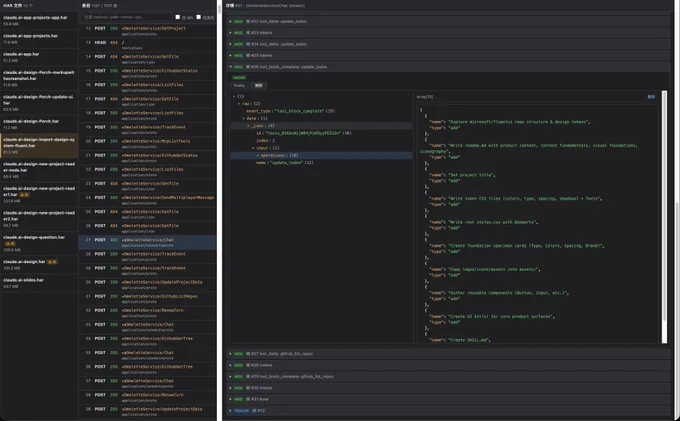Expand the TRAILER frame #32
This screenshot has height=421, width=680.
tap(448, 411)
